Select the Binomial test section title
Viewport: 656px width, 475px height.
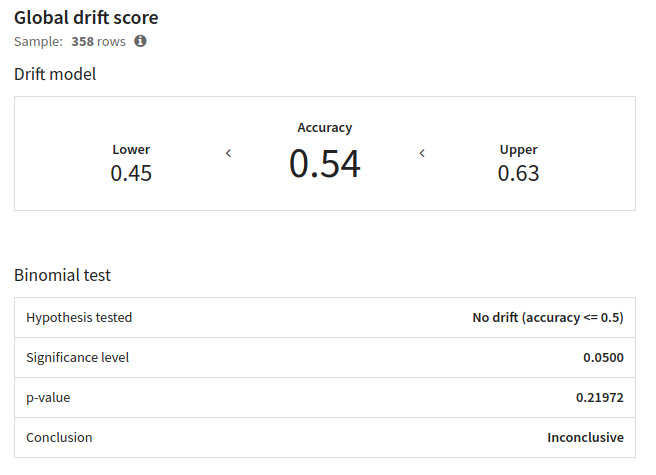62,275
